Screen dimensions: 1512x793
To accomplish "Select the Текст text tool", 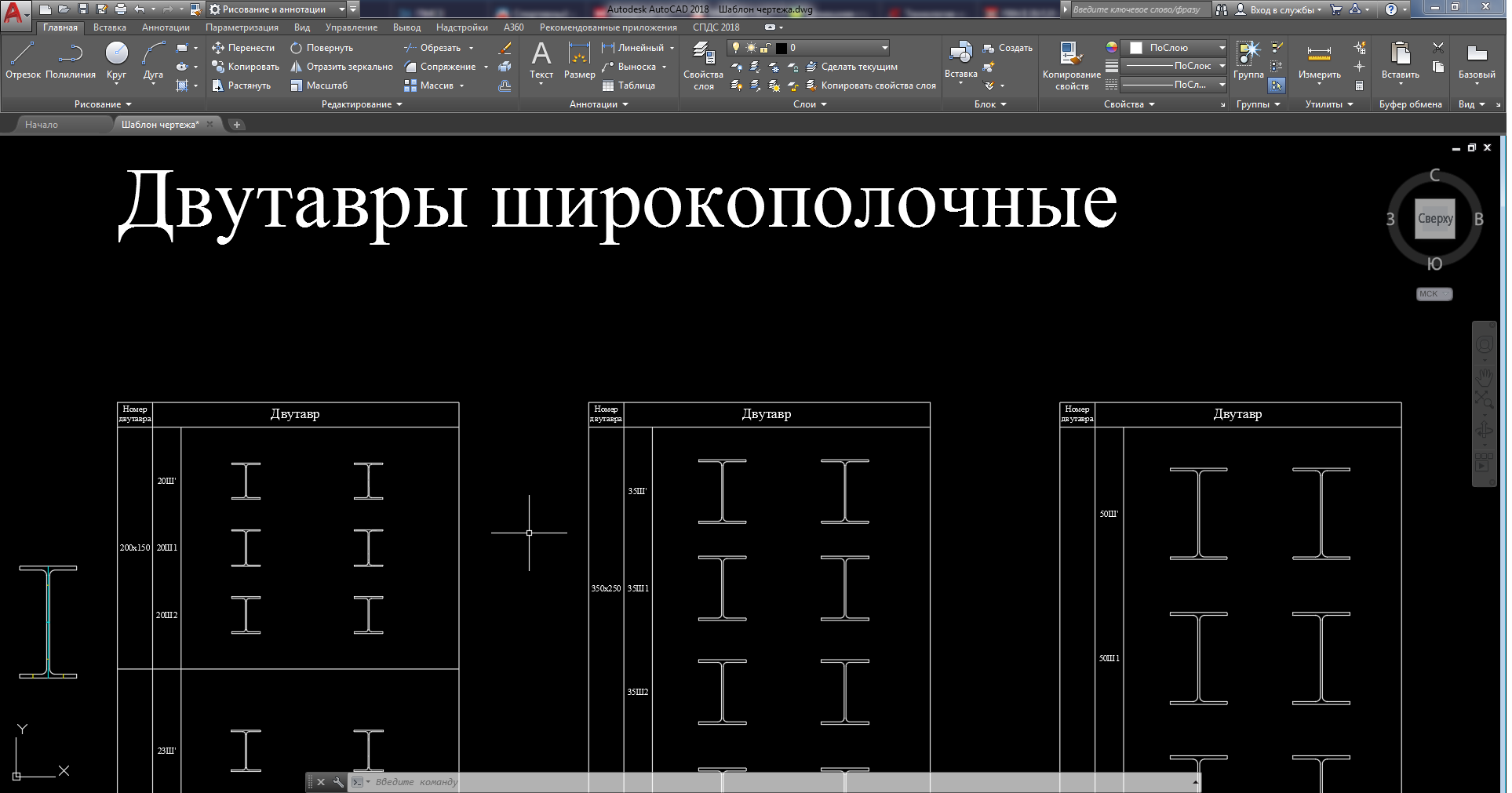I will pyautogui.click(x=541, y=60).
